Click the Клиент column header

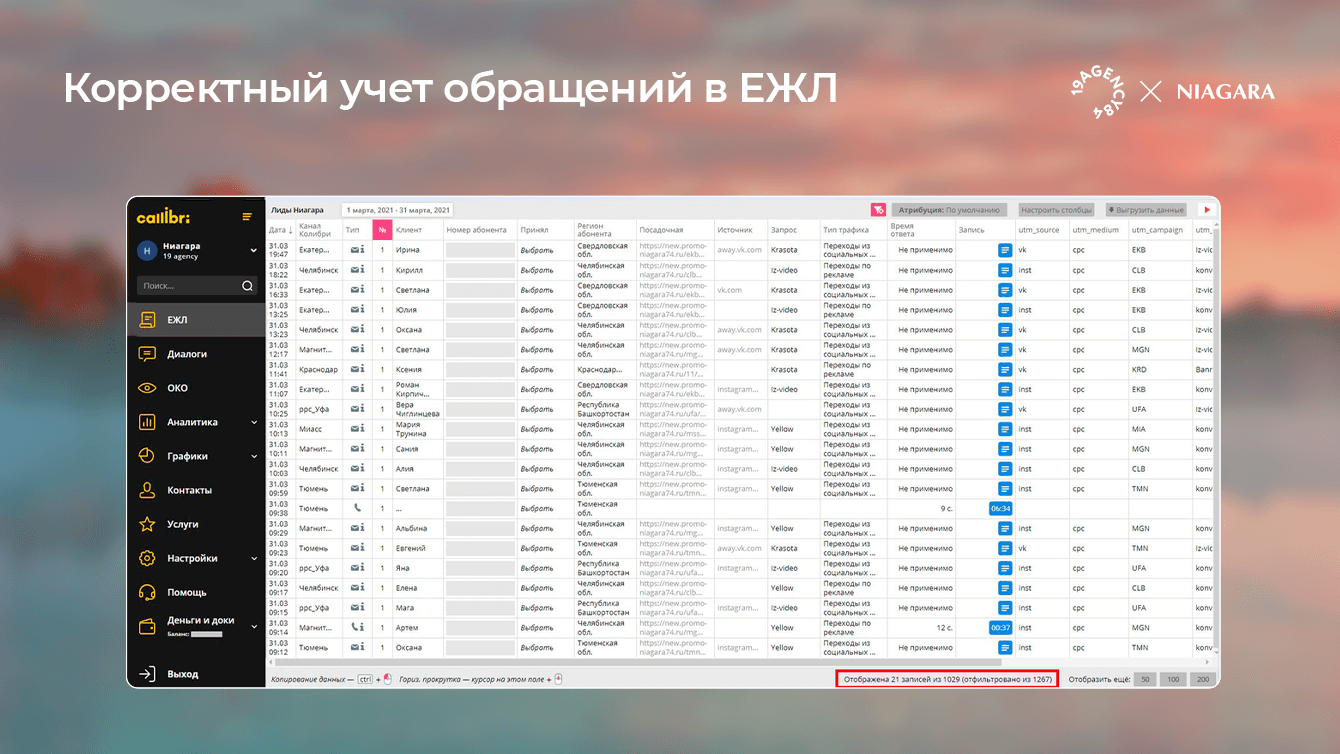[409, 230]
